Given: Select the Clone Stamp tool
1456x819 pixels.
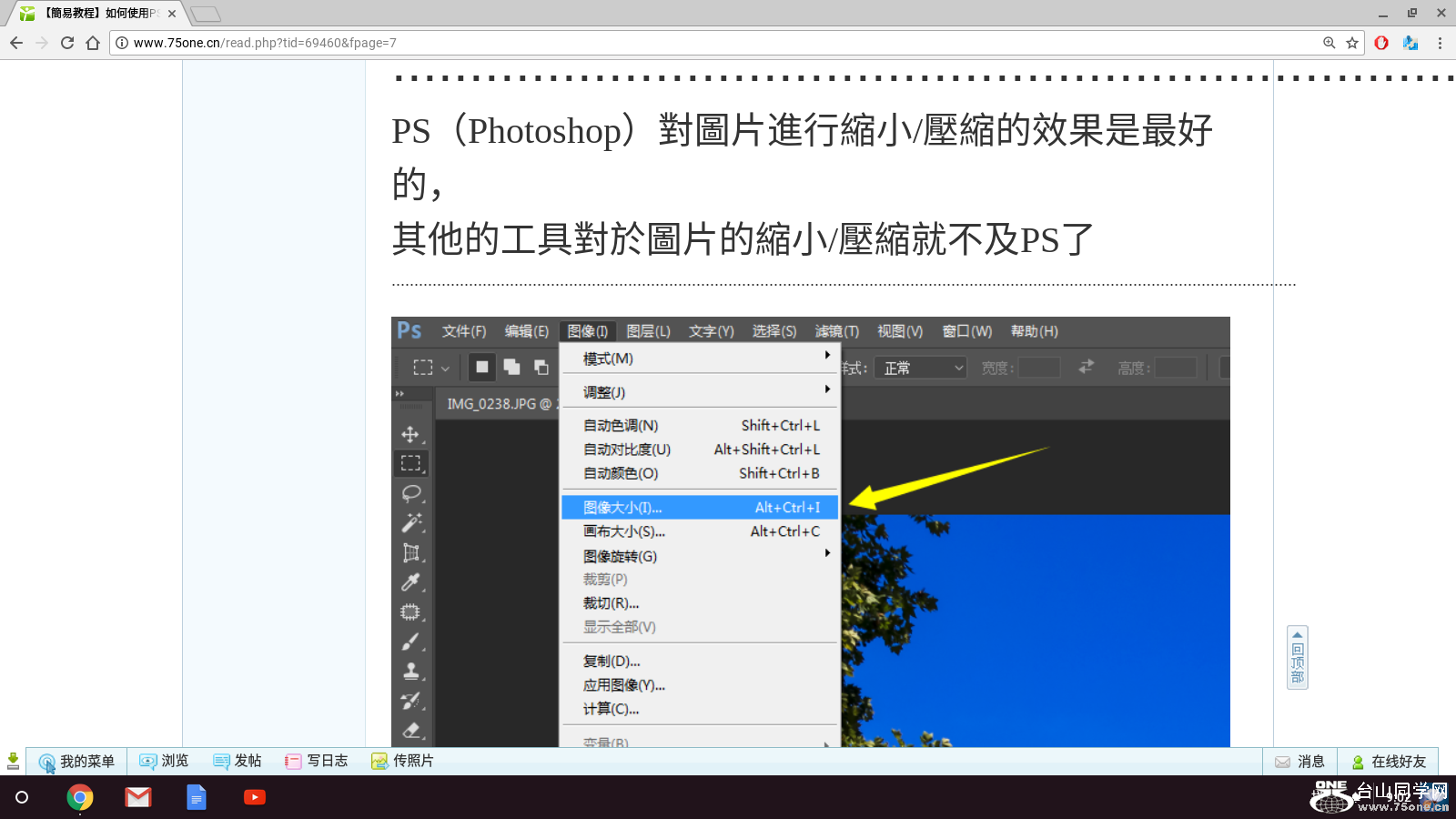Looking at the screenshot, I should [x=410, y=671].
